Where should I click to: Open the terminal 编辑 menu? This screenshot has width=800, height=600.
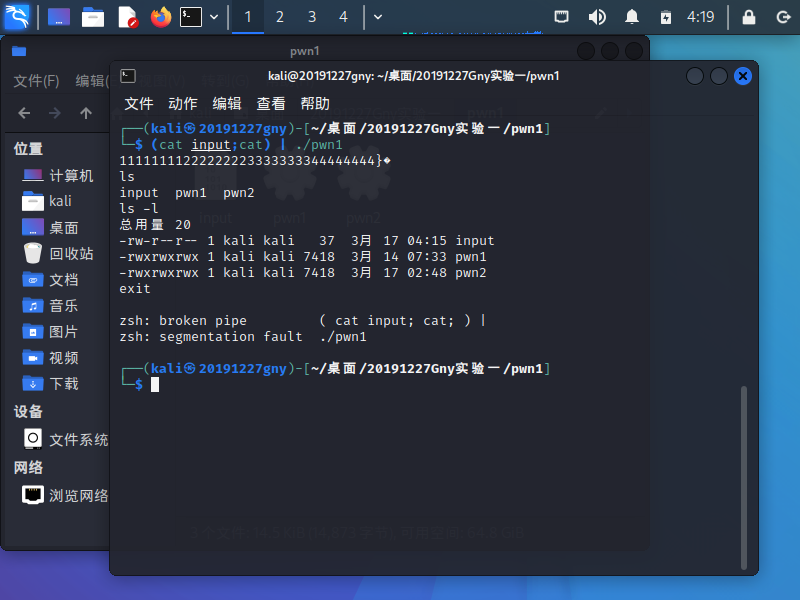[227, 104]
